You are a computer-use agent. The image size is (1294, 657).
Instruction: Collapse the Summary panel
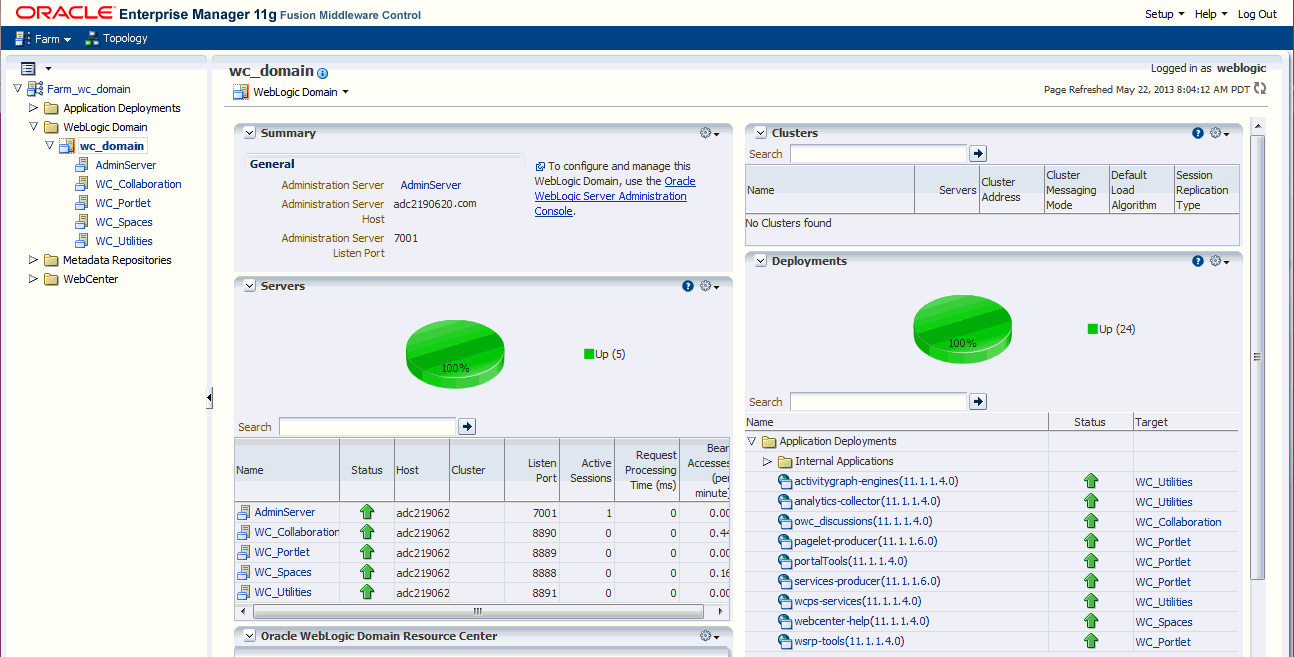coord(250,133)
